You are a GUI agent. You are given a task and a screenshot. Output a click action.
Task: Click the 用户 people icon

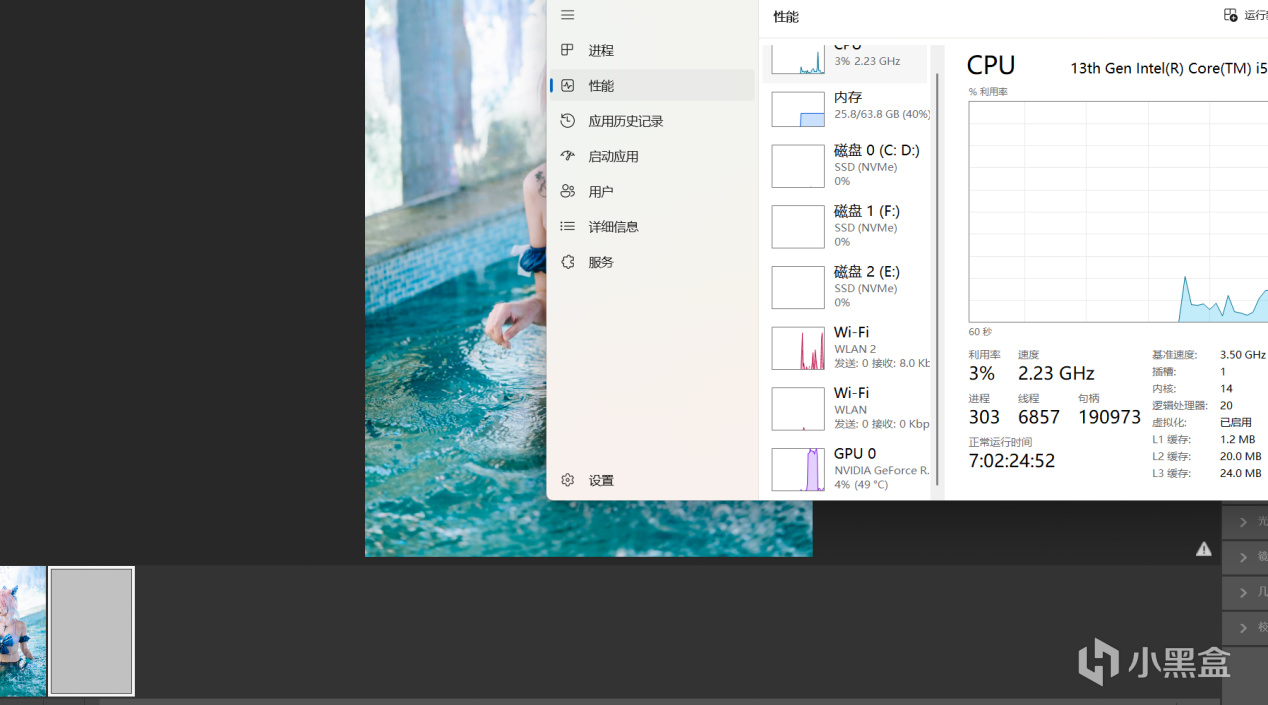tap(567, 191)
